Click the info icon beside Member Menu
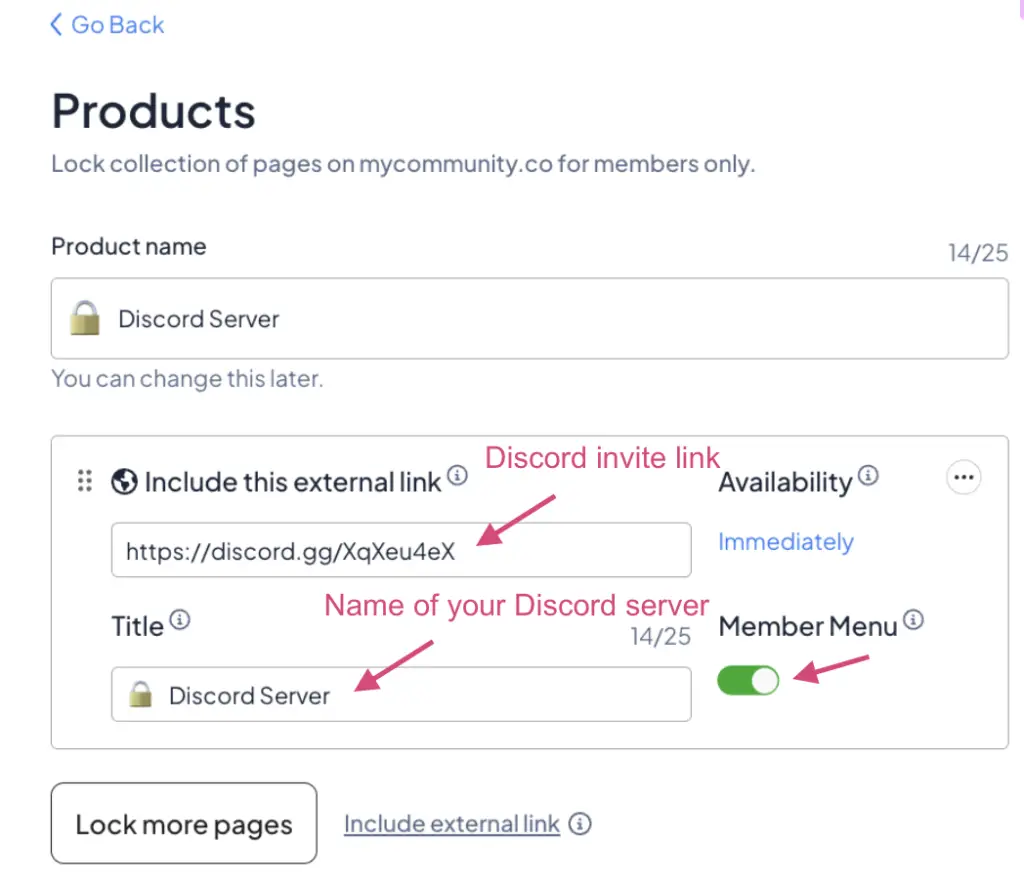 [913, 620]
